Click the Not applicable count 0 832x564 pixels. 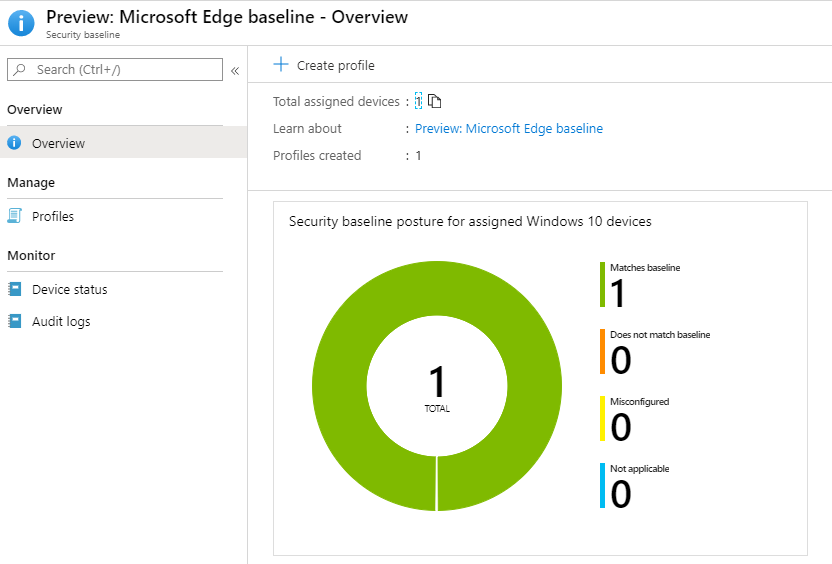[621, 494]
